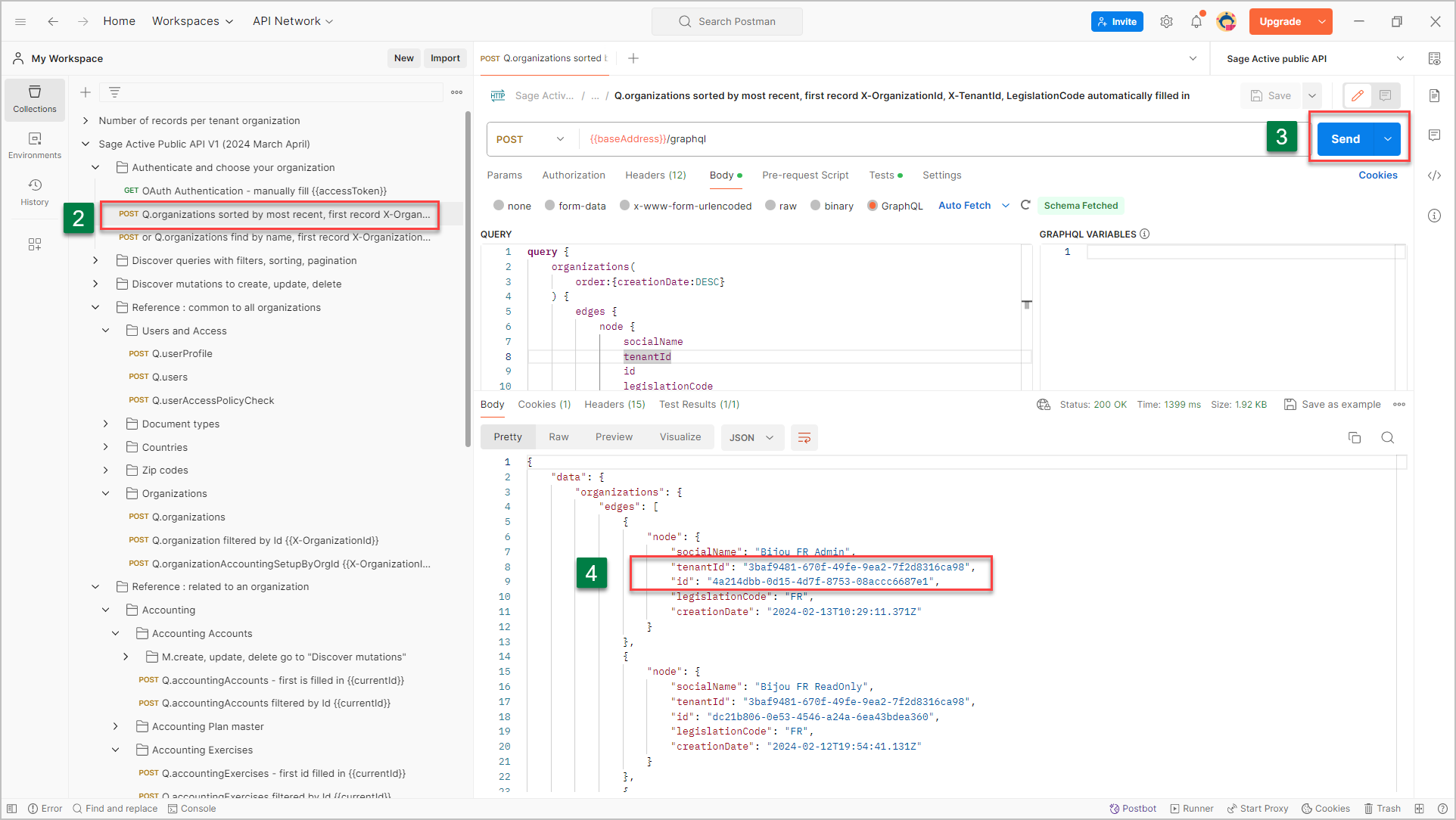Open the Console in status bar

click(192, 809)
